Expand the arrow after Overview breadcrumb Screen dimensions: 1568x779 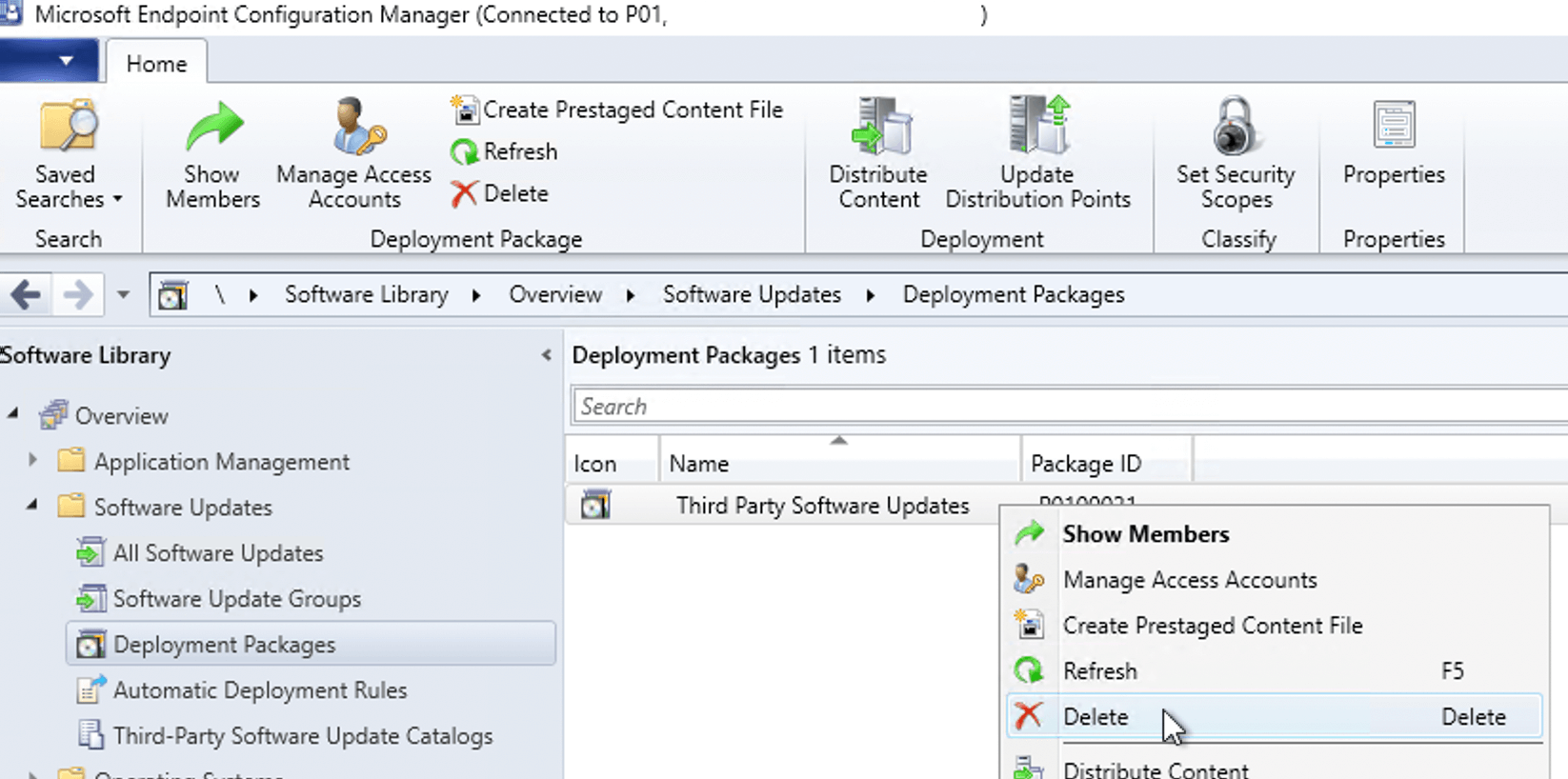tap(631, 295)
